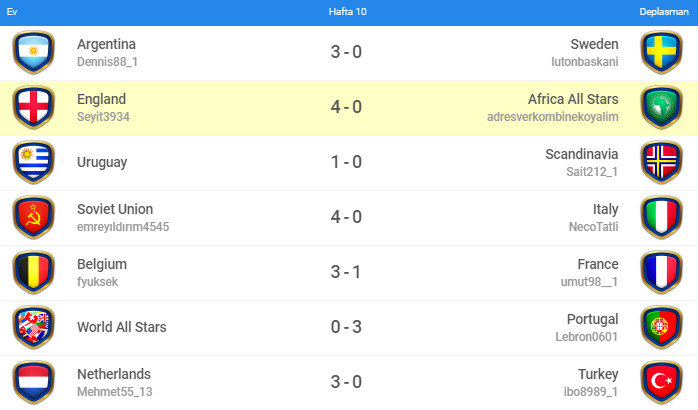
Task: Click the Uruguay flag shield
Action: click(34, 162)
